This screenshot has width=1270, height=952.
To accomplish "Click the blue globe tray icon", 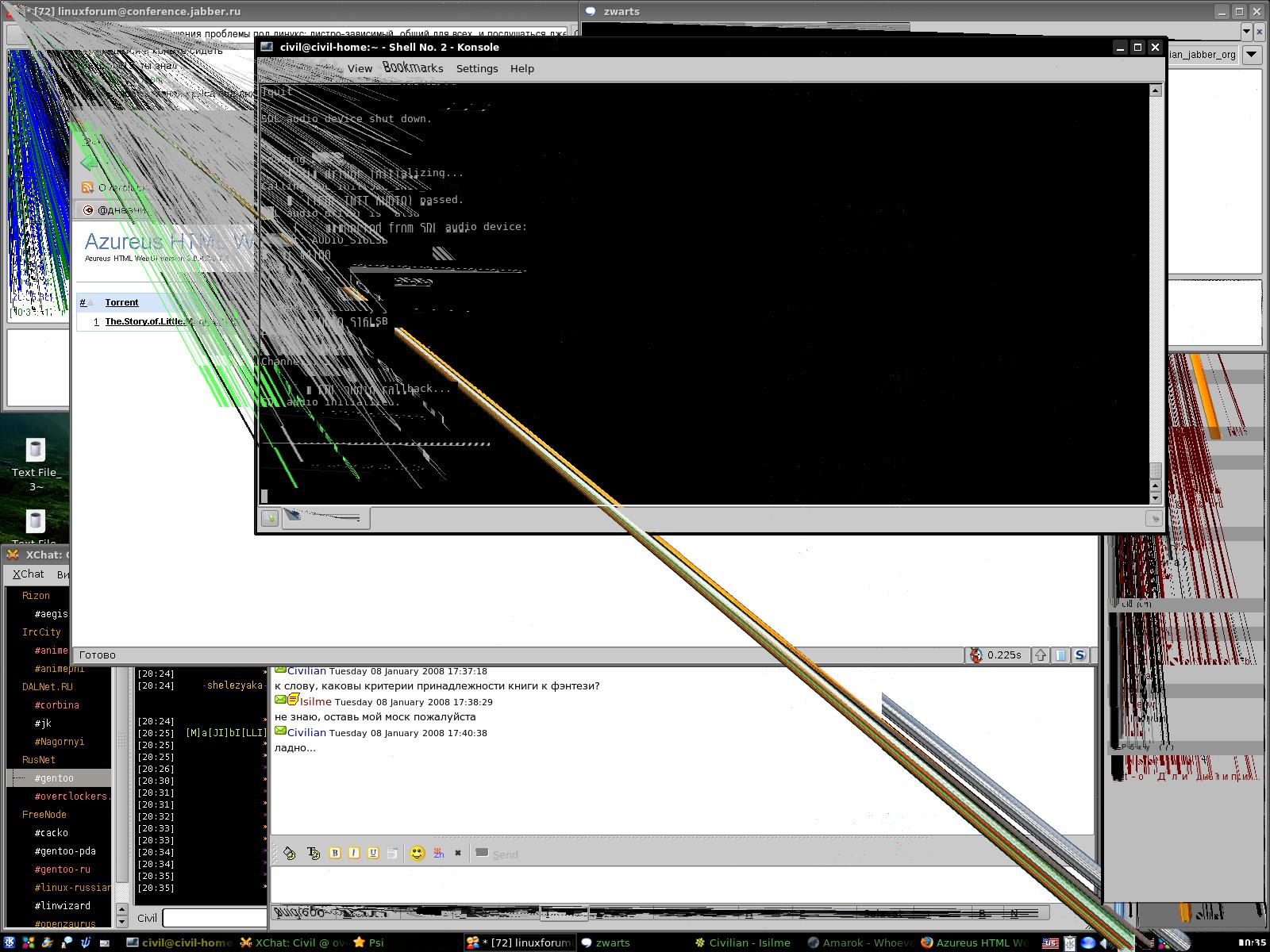I will (1087, 943).
